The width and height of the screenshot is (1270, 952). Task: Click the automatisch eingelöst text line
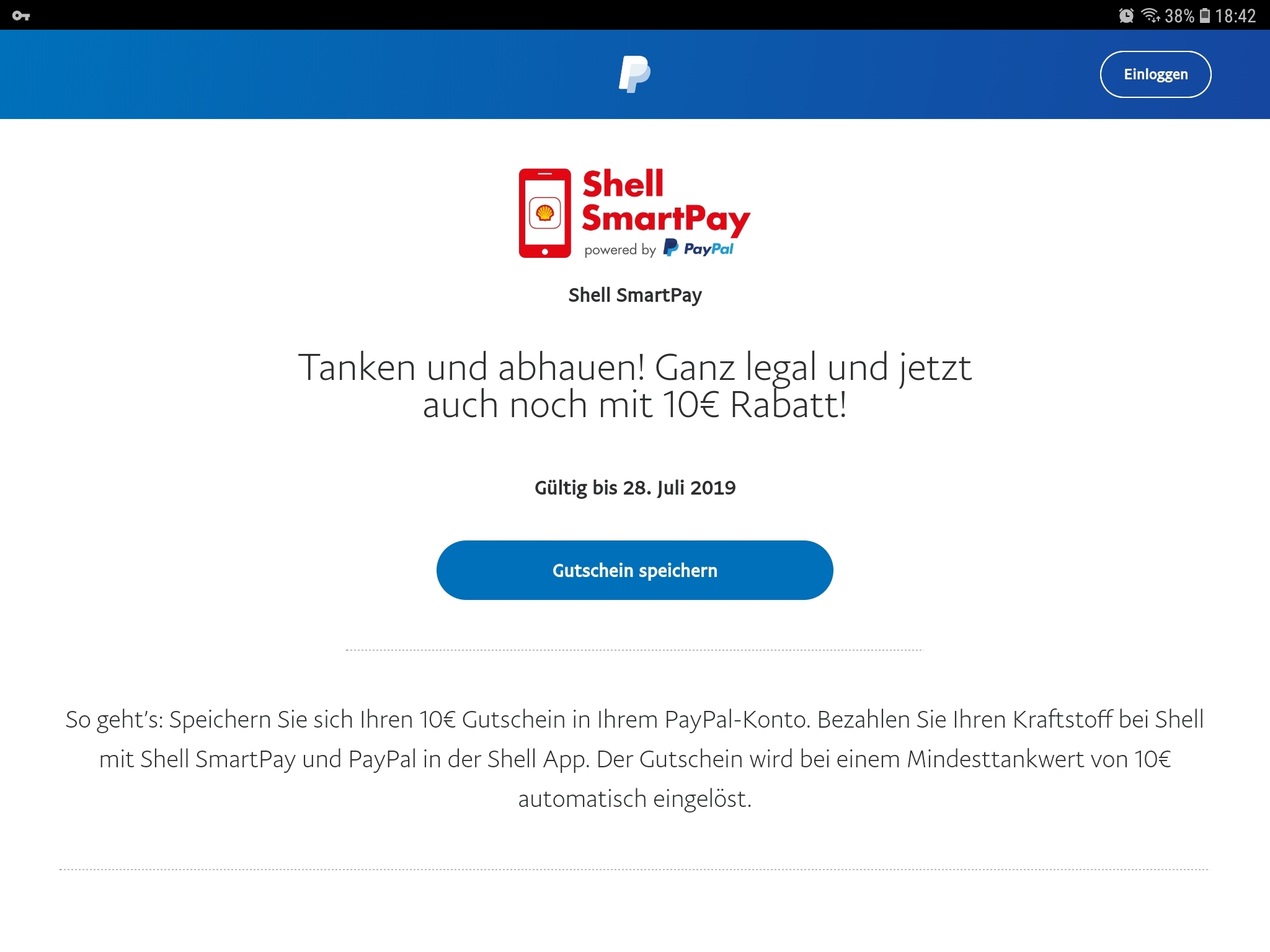click(x=635, y=799)
